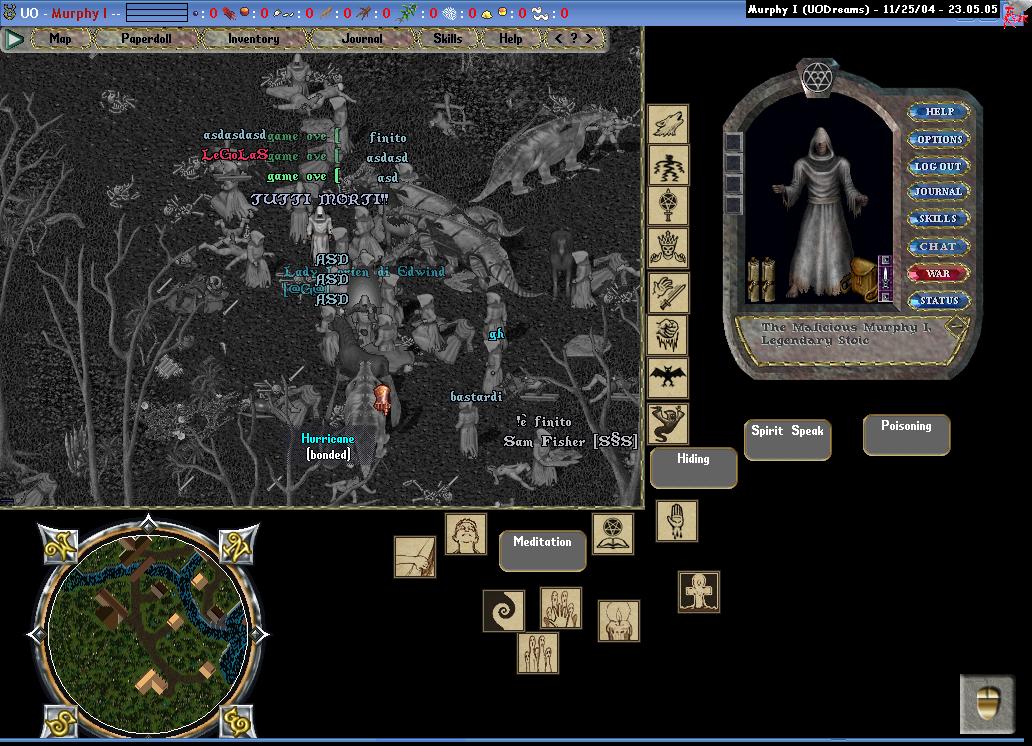
Task: Click the 'Sam Fisher [S8S]' name label
Action: coord(571,441)
